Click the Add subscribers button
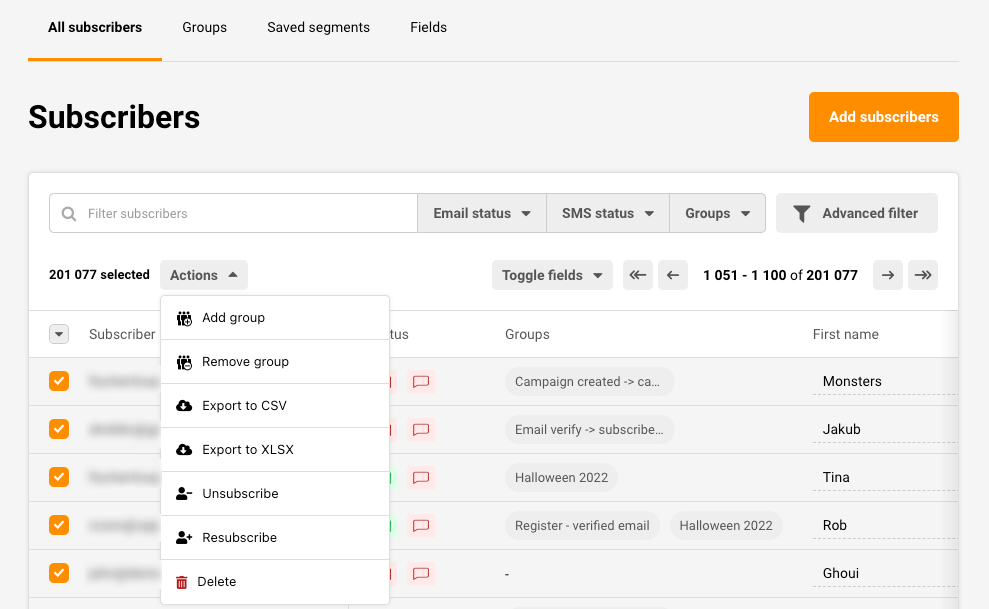 [x=883, y=117]
